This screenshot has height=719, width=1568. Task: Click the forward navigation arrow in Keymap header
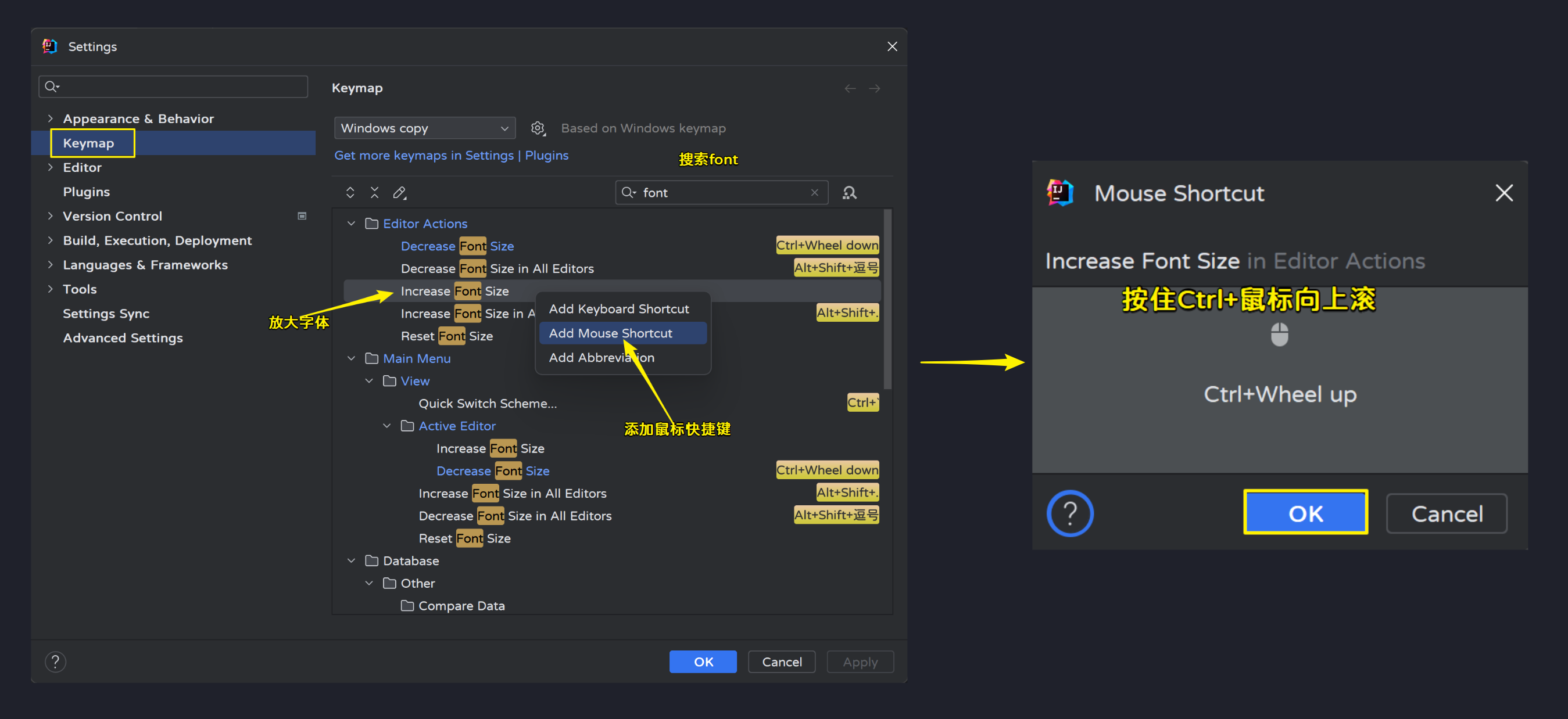[875, 88]
